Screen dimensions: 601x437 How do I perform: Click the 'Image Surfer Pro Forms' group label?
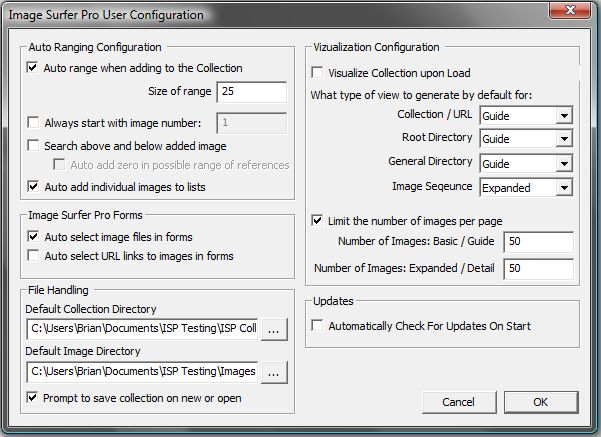click(85, 215)
